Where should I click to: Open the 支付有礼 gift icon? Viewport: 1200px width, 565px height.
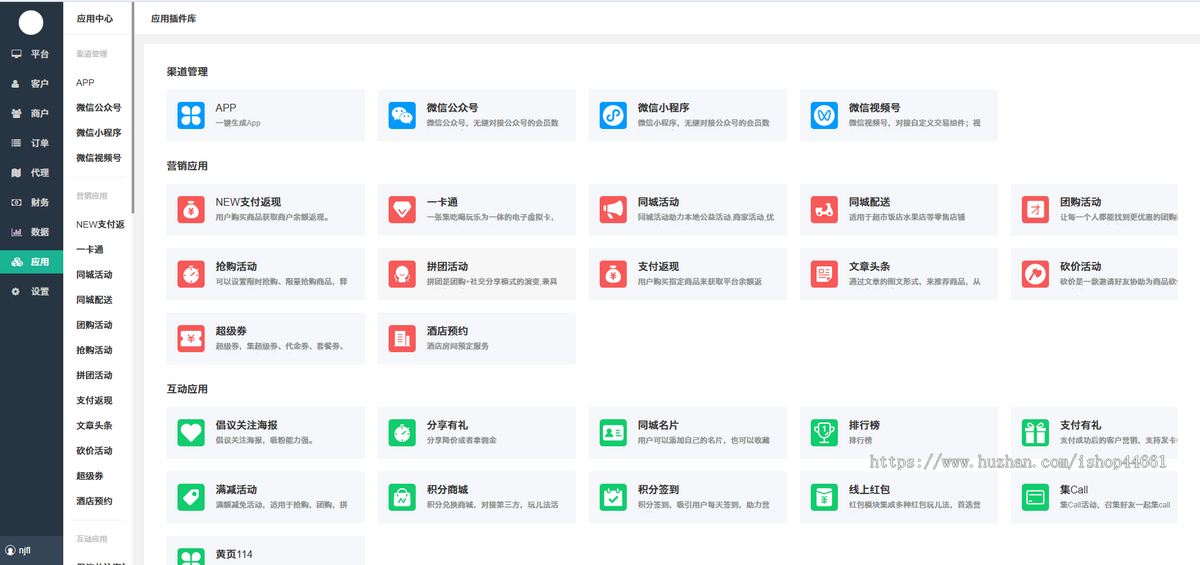click(1035, 432)
